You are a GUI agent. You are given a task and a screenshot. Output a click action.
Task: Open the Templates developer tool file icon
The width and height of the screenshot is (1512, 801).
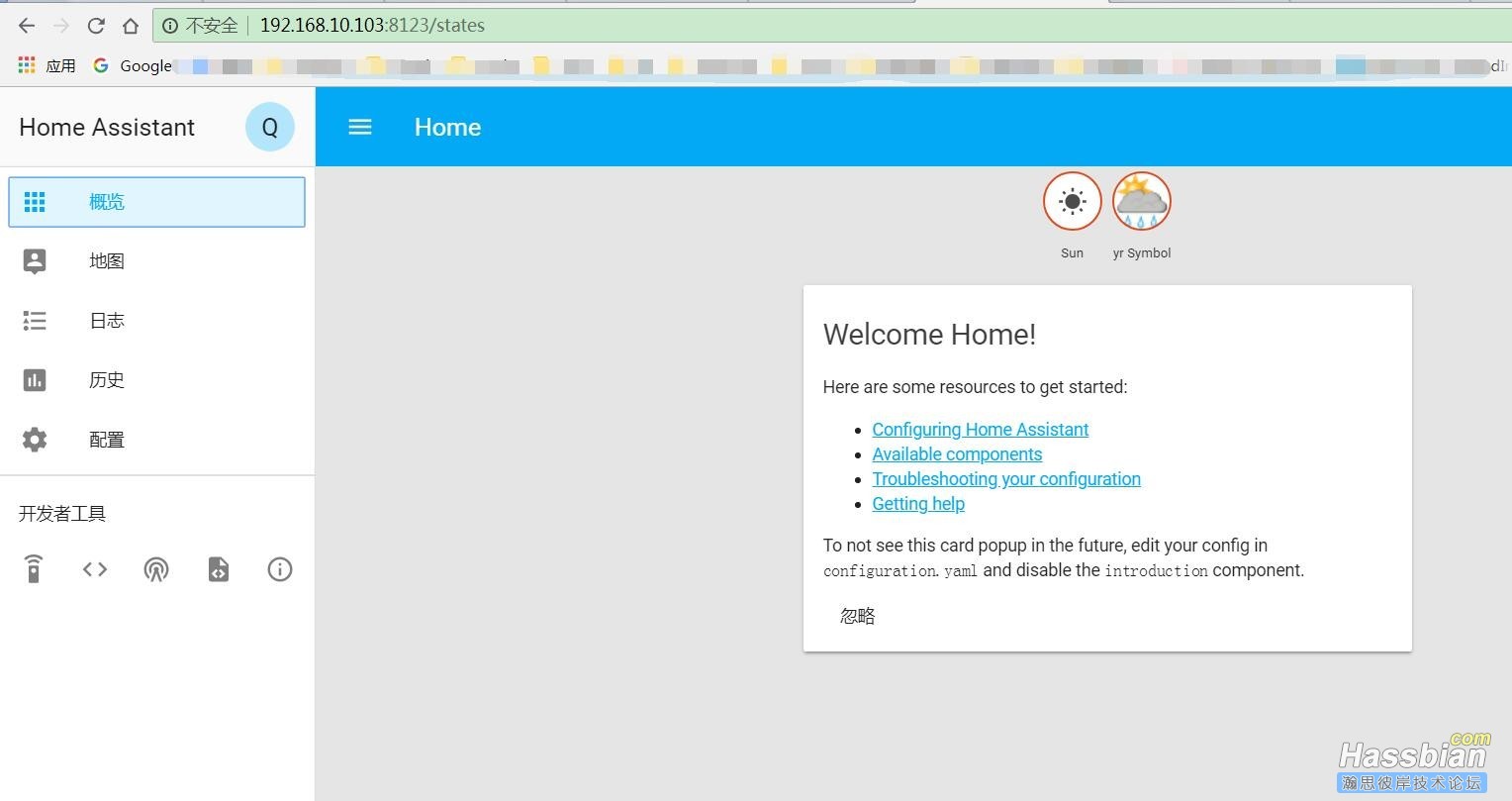coord(219,569)
